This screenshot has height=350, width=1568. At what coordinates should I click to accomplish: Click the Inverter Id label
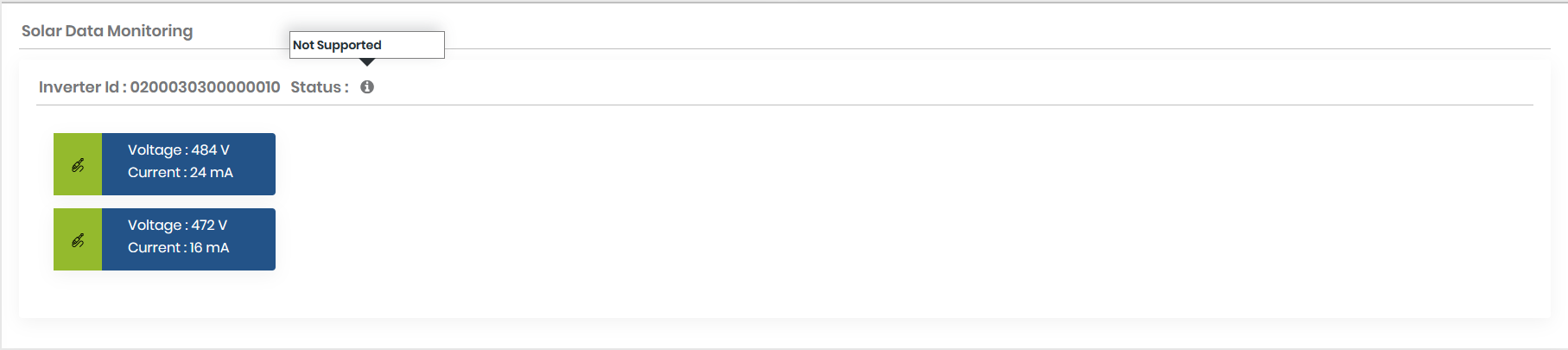pyautogui.click(x=79, y=87)
